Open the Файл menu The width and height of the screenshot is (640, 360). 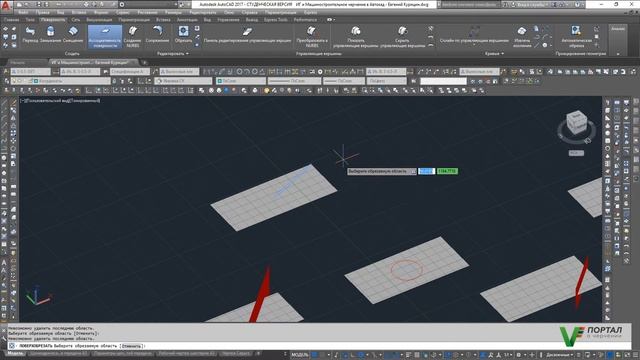23,13
